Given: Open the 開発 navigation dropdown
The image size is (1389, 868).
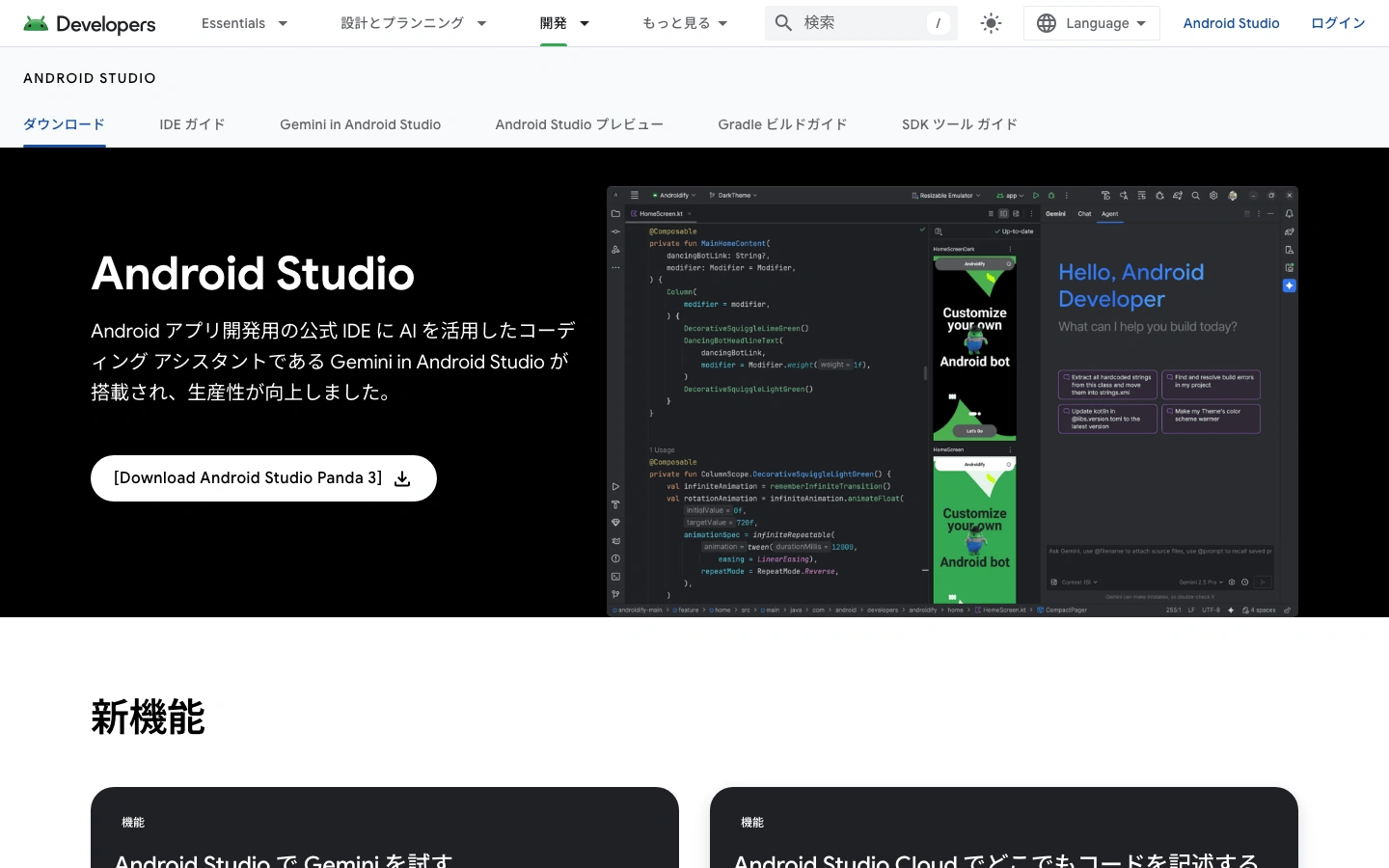Looking at the screenshot, I should pos(564,23).
